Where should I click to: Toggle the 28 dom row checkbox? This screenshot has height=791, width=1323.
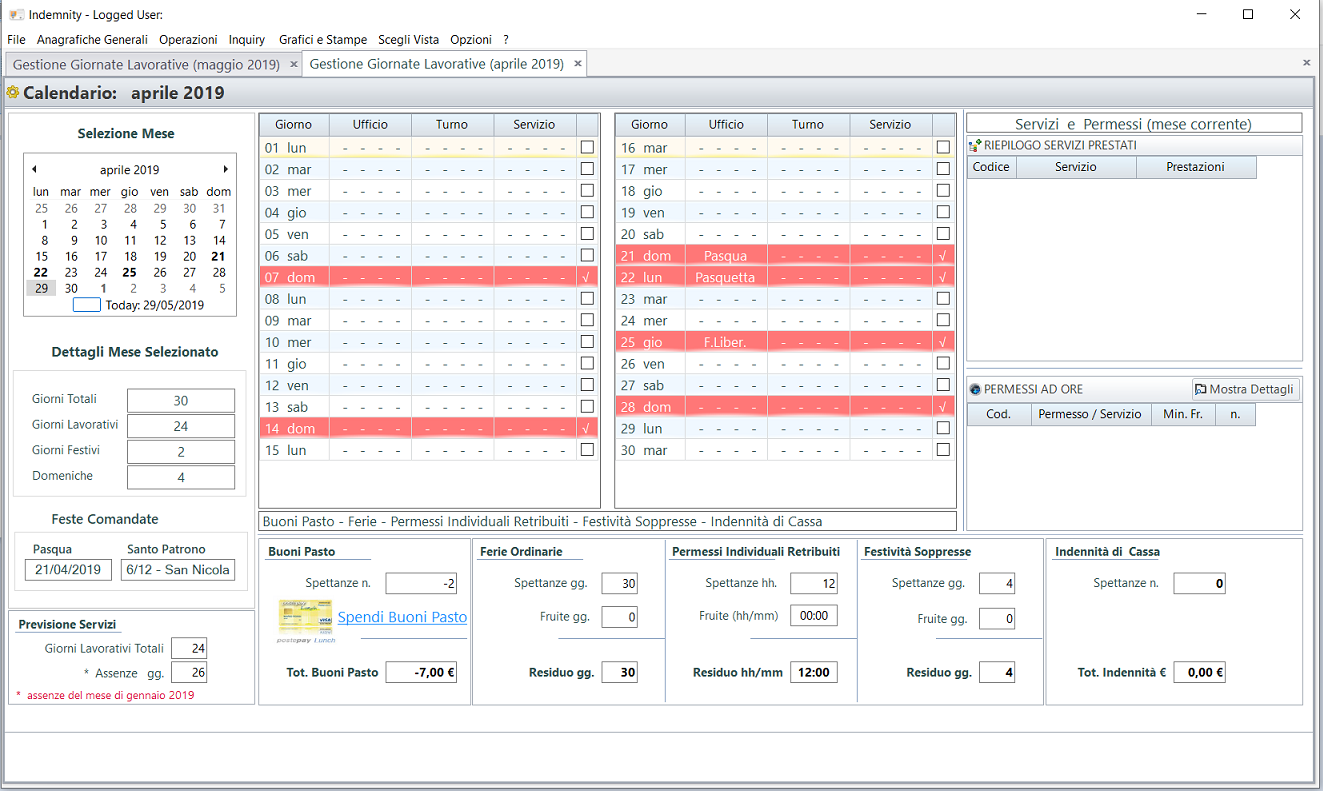[x=943, y=407]
